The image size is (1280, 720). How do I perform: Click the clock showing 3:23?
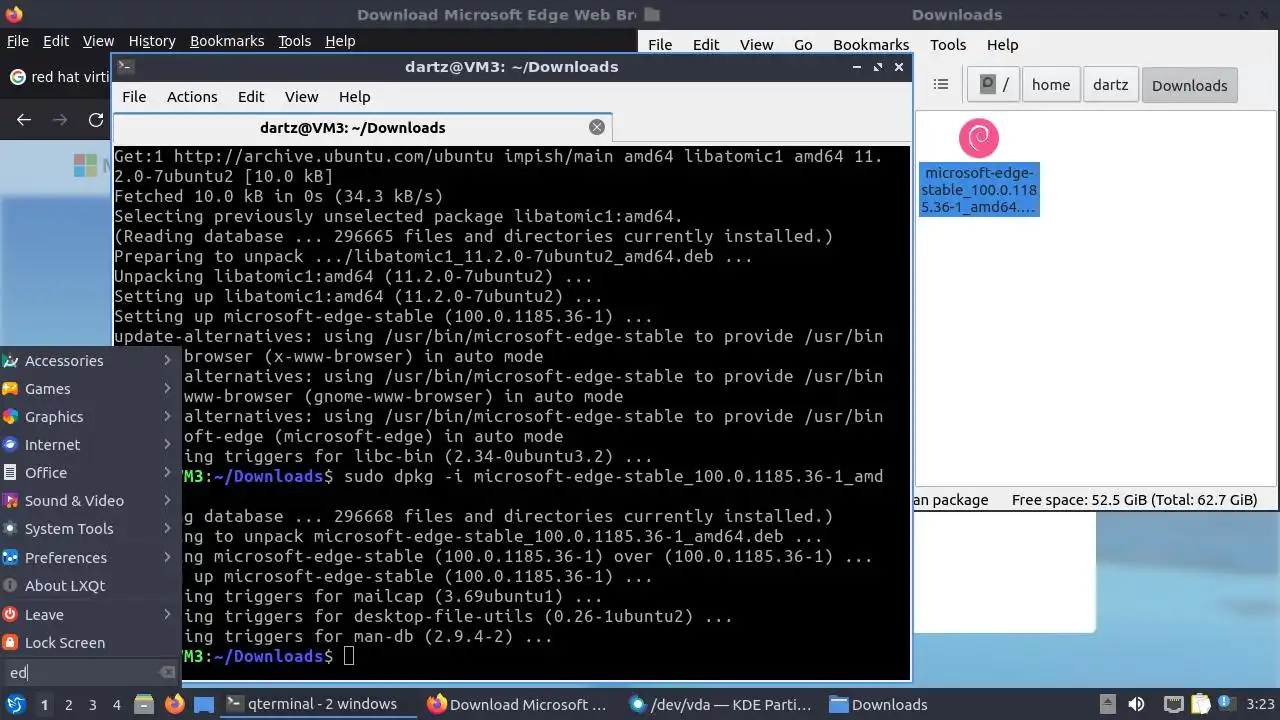pos(1260,704)
